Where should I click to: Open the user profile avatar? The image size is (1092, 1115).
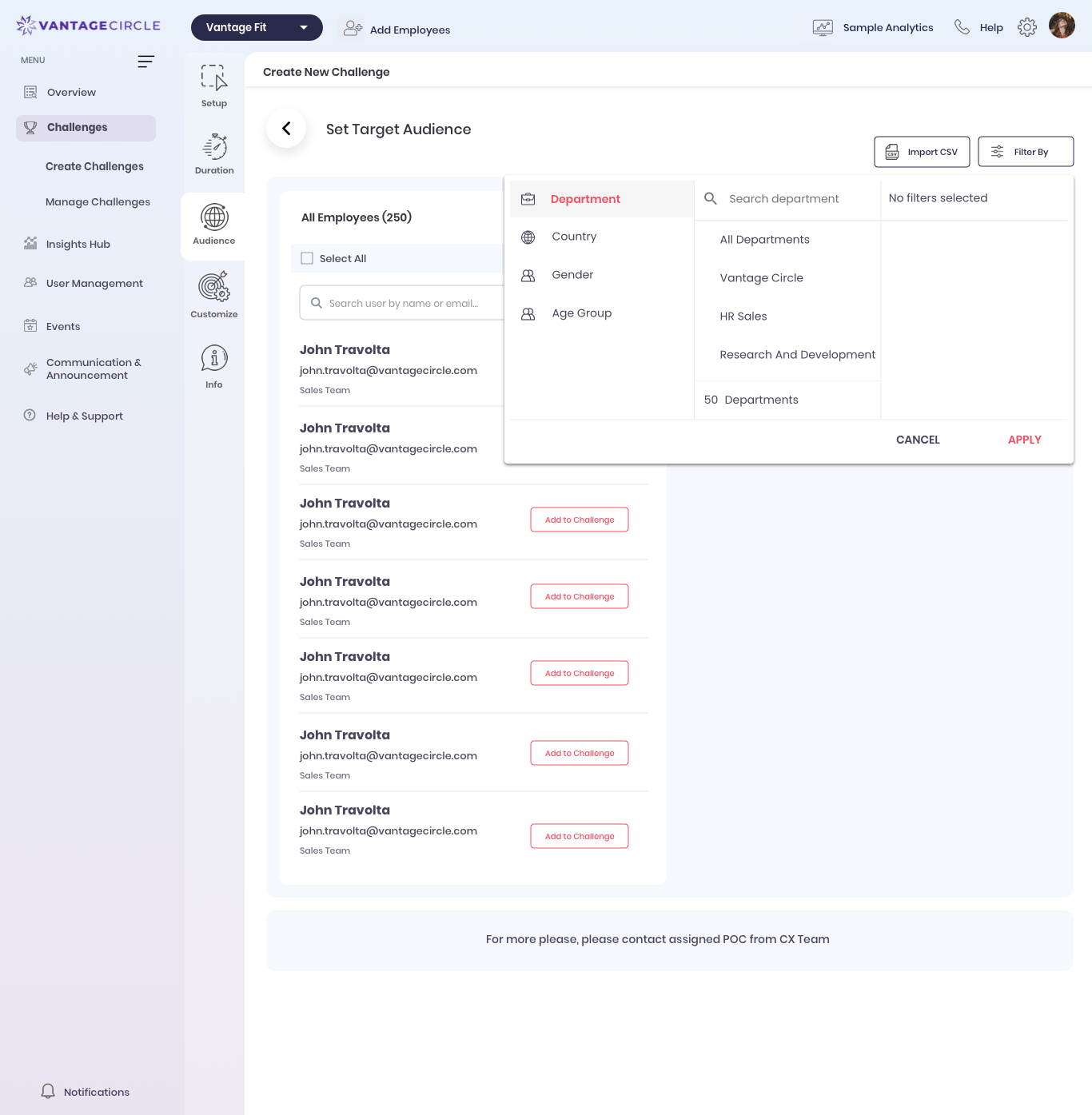click(x=1062, y=26)
